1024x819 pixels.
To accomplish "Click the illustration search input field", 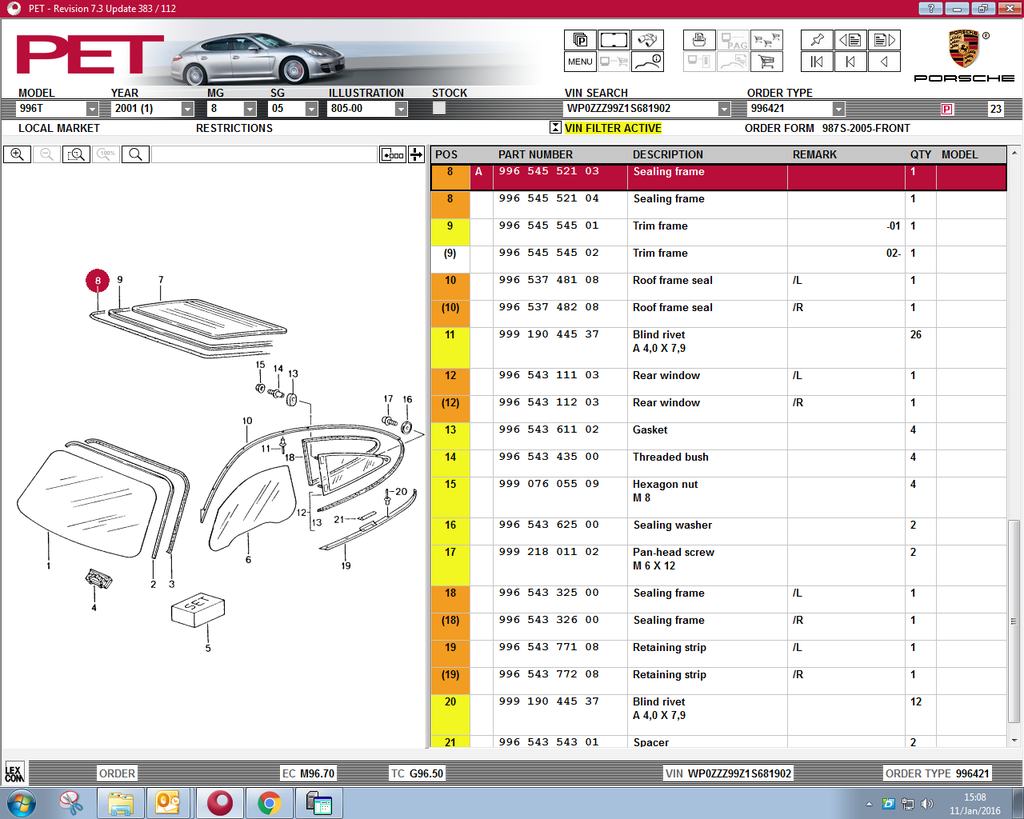I will click(264, 155).
